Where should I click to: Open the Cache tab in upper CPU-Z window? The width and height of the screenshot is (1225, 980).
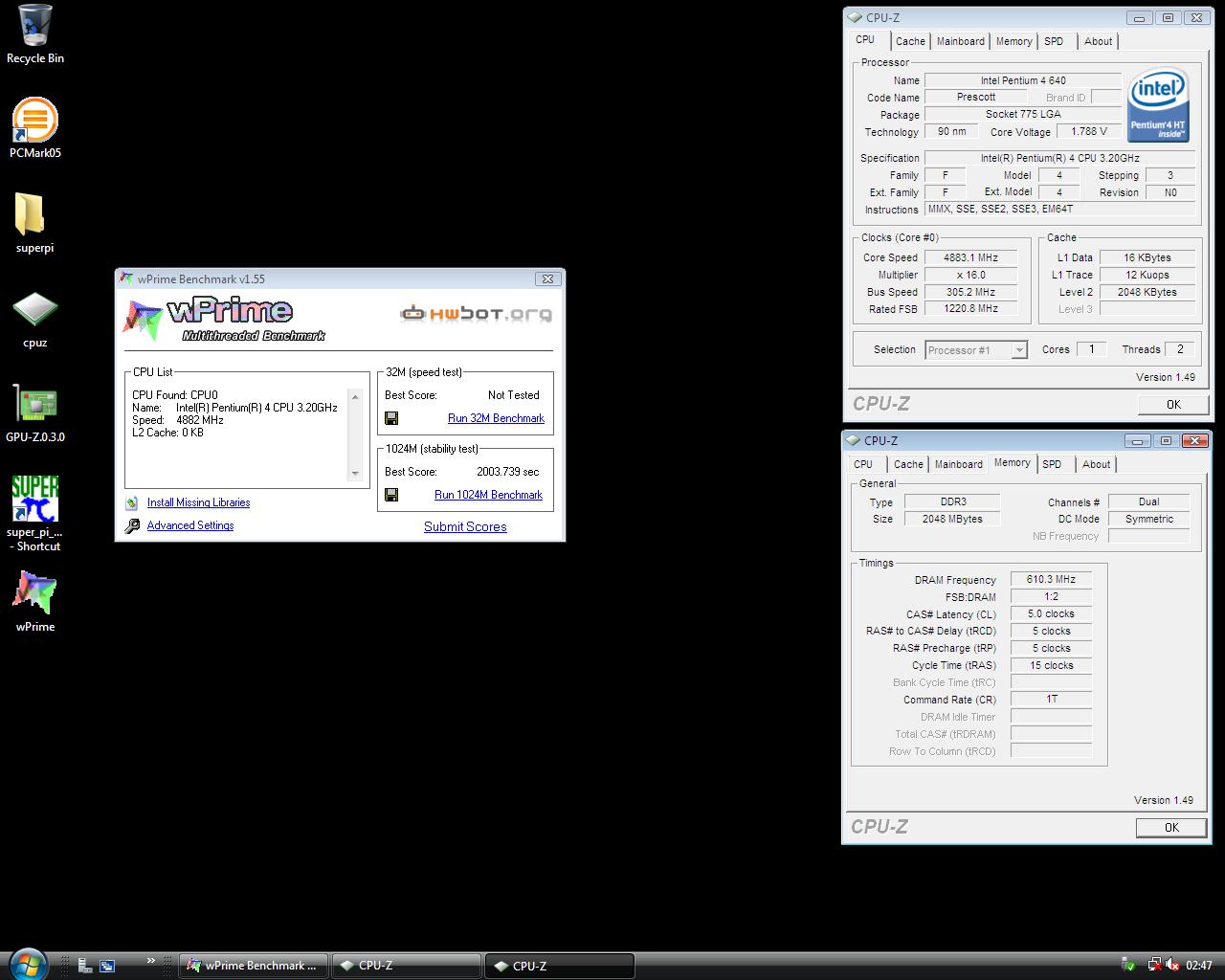pos(910,41)
